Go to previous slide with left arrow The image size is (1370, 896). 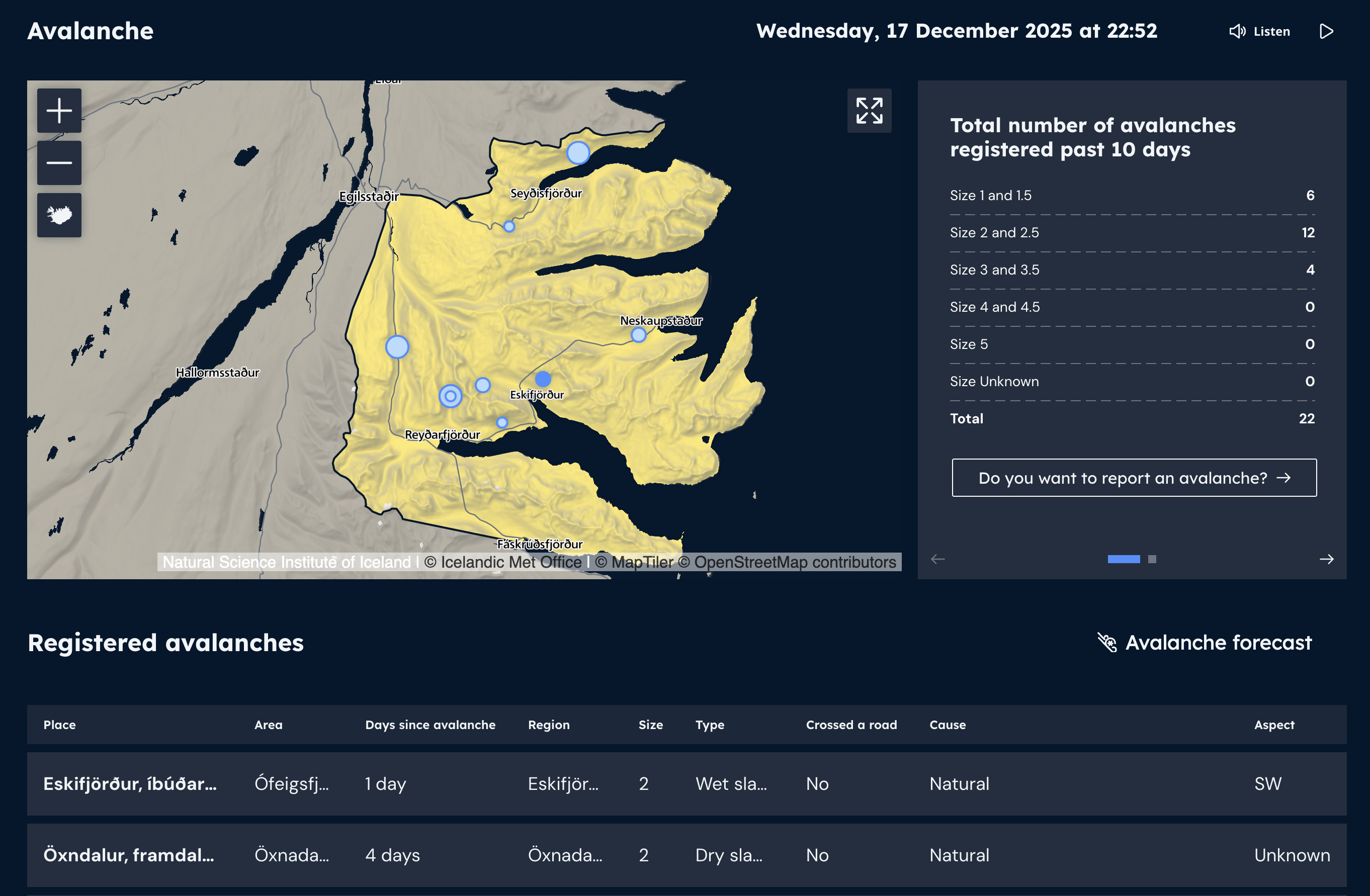point(937,559)
